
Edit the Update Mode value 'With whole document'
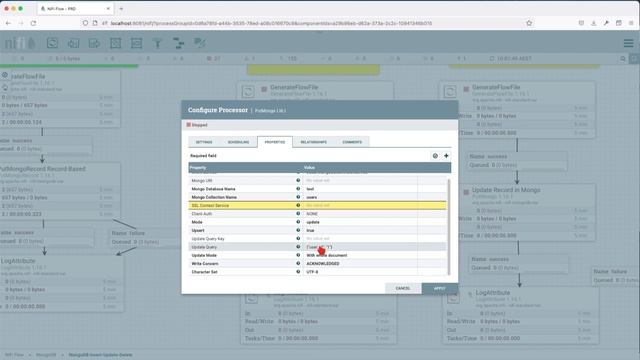tap(360, 255)
